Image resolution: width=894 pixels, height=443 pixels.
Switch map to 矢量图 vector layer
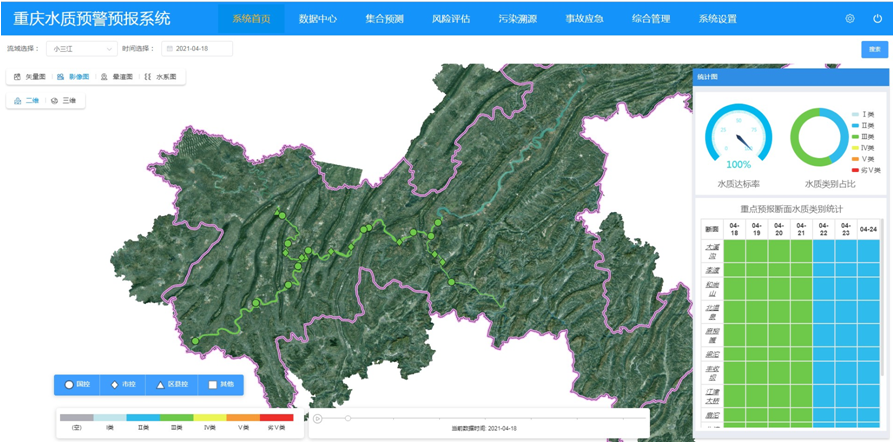pos(30,77)
